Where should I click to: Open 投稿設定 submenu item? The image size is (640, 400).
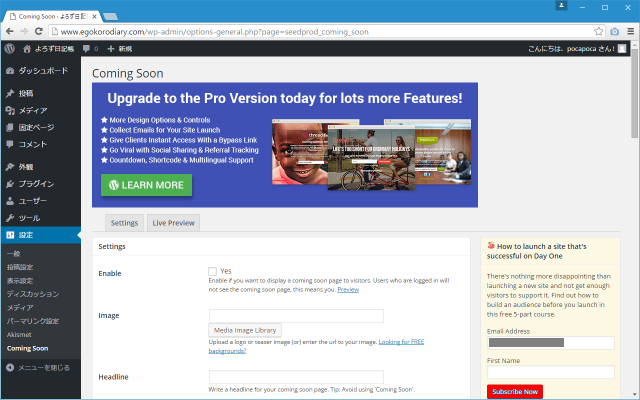pyautogui.click(x=20, y=267)
